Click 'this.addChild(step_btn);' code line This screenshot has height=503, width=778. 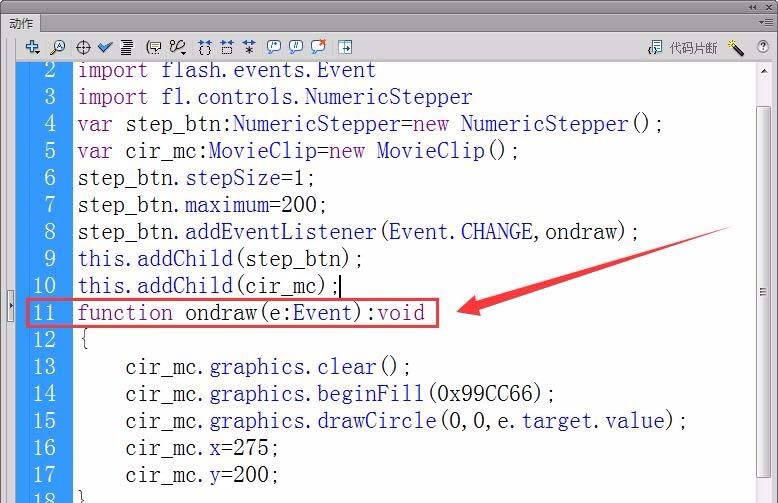220,258
